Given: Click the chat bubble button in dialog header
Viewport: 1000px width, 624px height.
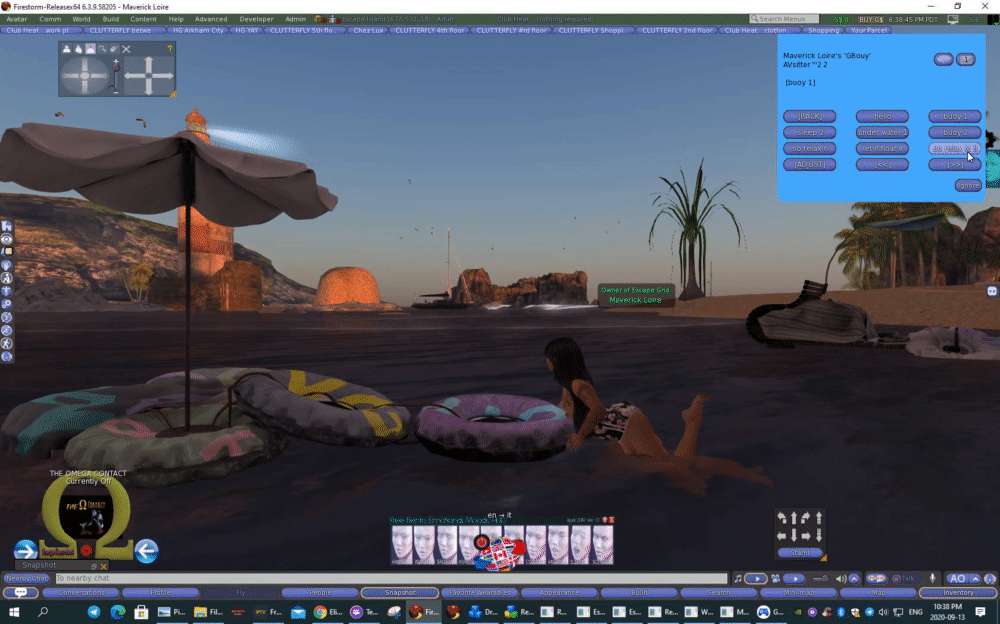Looking at the screenshot, I should (943, 59).
